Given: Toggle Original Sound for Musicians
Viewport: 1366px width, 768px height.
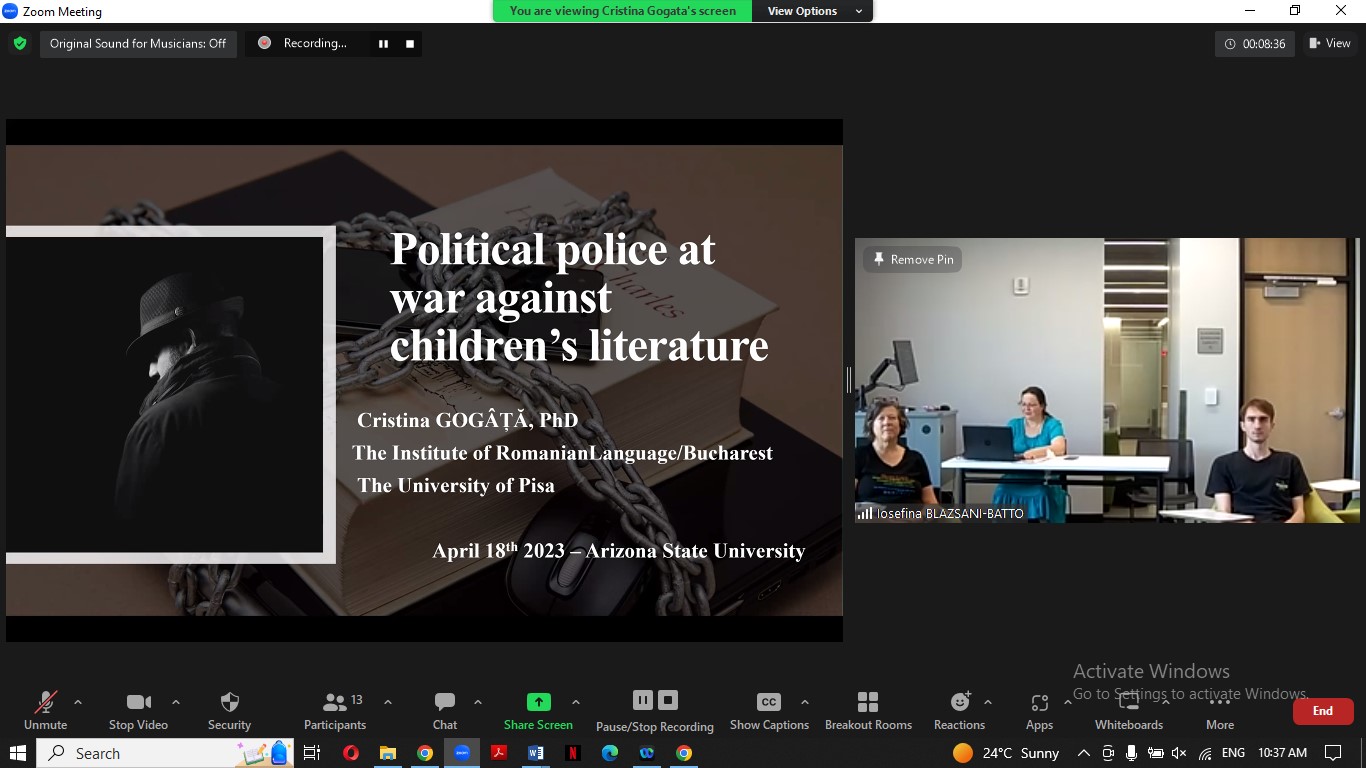Looking at the screenshot, I should [138, 43].
